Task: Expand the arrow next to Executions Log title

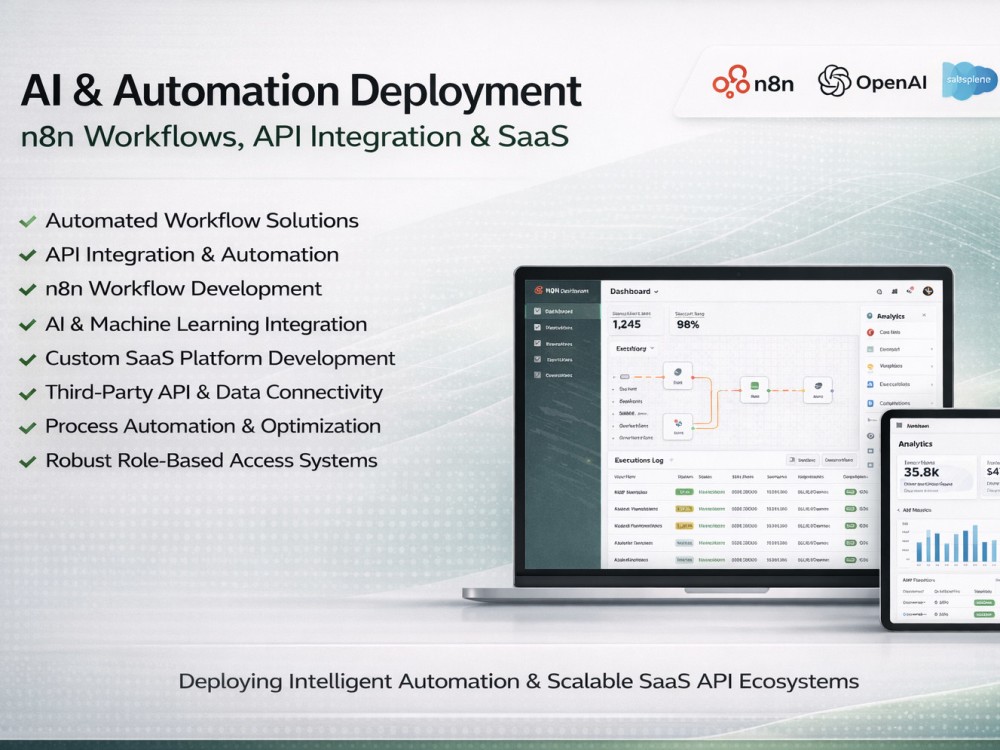Action: 672,460
